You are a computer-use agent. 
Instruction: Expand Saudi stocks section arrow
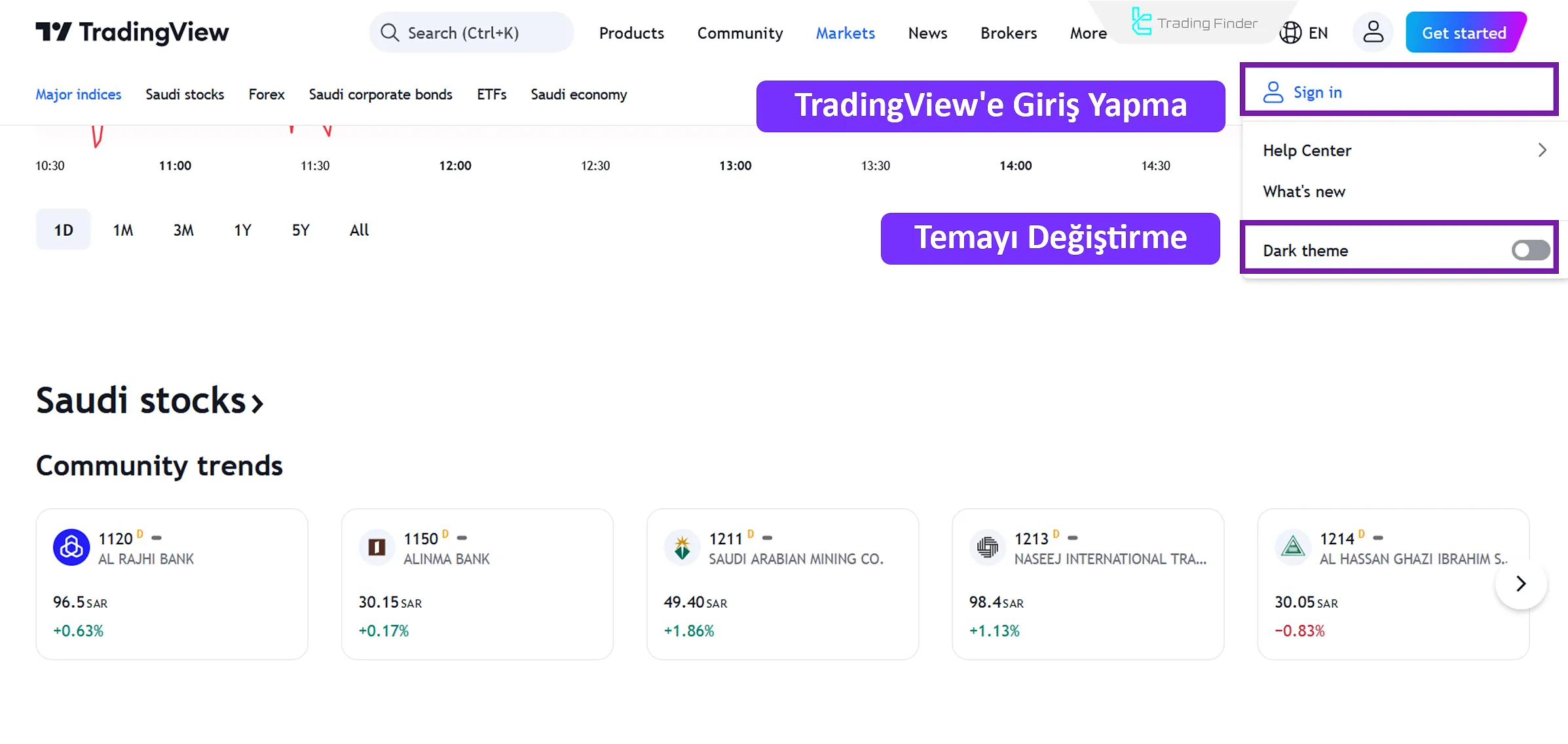point(256,401)
